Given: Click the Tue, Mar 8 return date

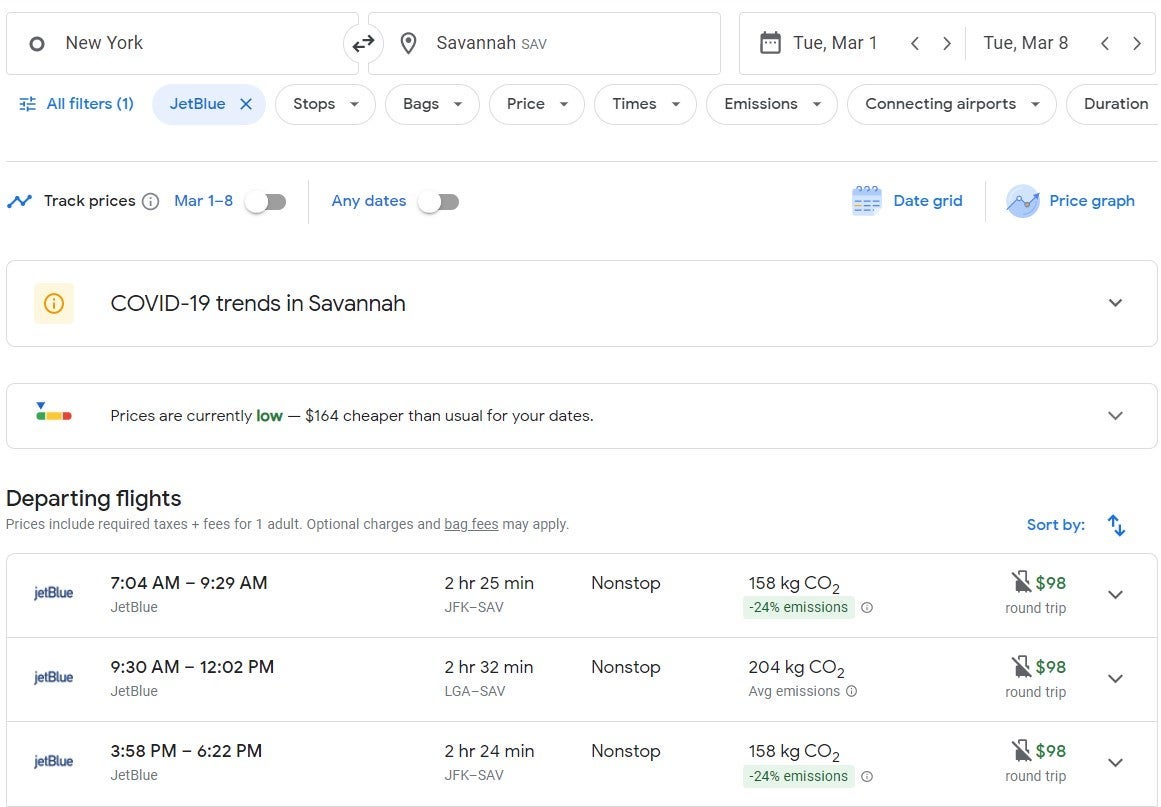Looking at the screenshot, I should (1026, 43).
